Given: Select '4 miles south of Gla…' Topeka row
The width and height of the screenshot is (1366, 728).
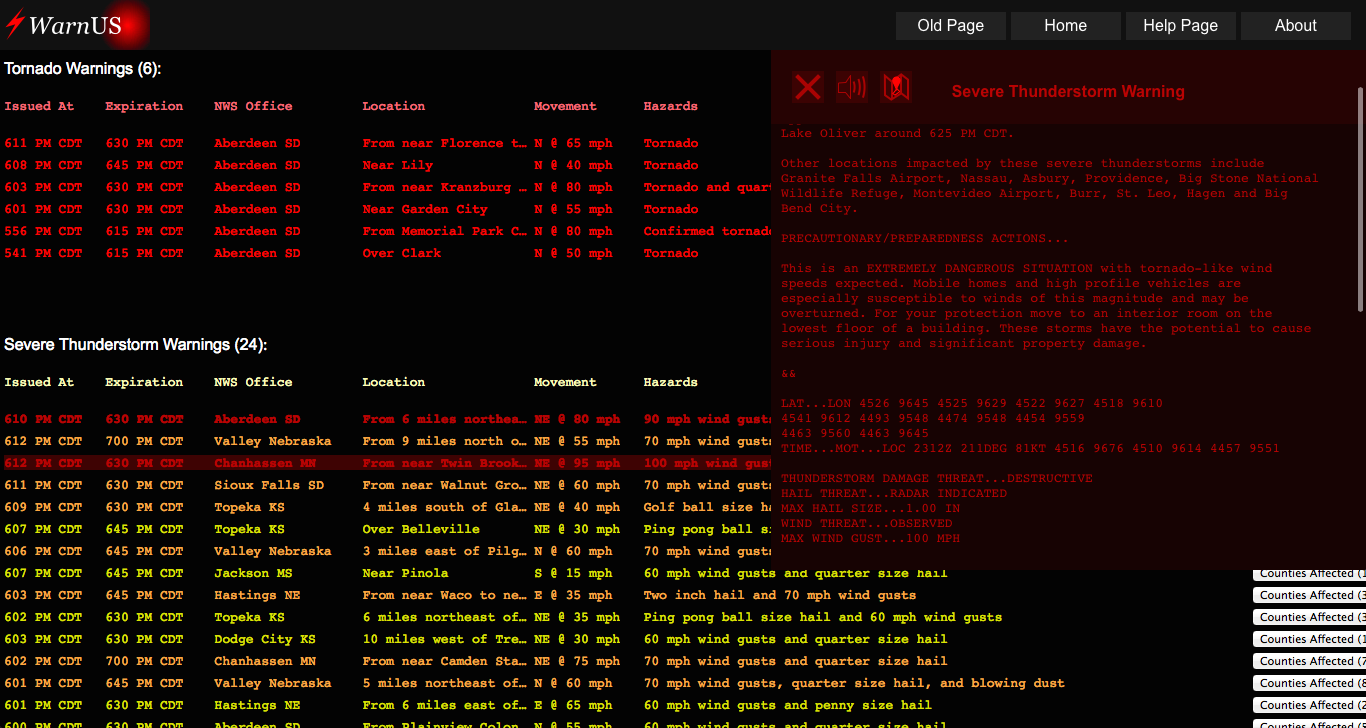Looking at the screenshot, I should [445, 507].
